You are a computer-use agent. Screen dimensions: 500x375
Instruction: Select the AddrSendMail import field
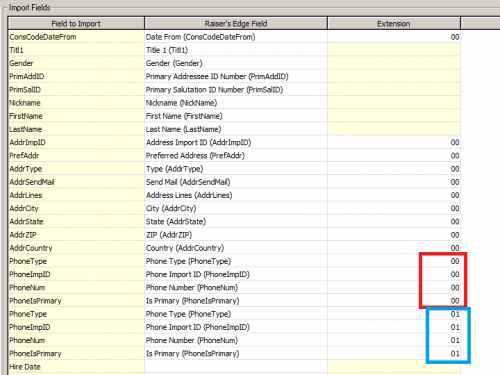76,182
